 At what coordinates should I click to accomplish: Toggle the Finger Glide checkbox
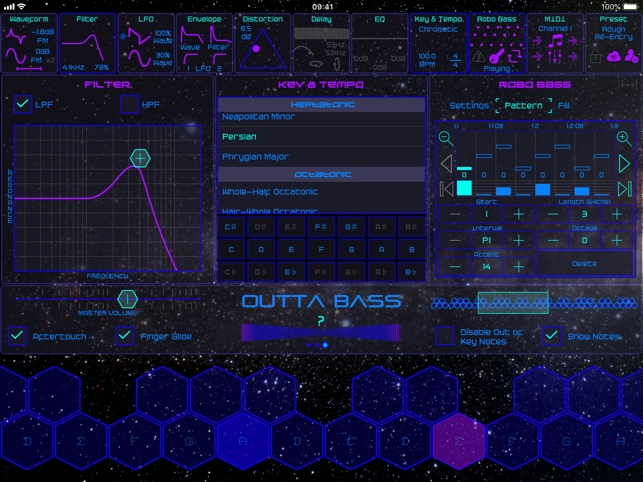click(124, 336)
